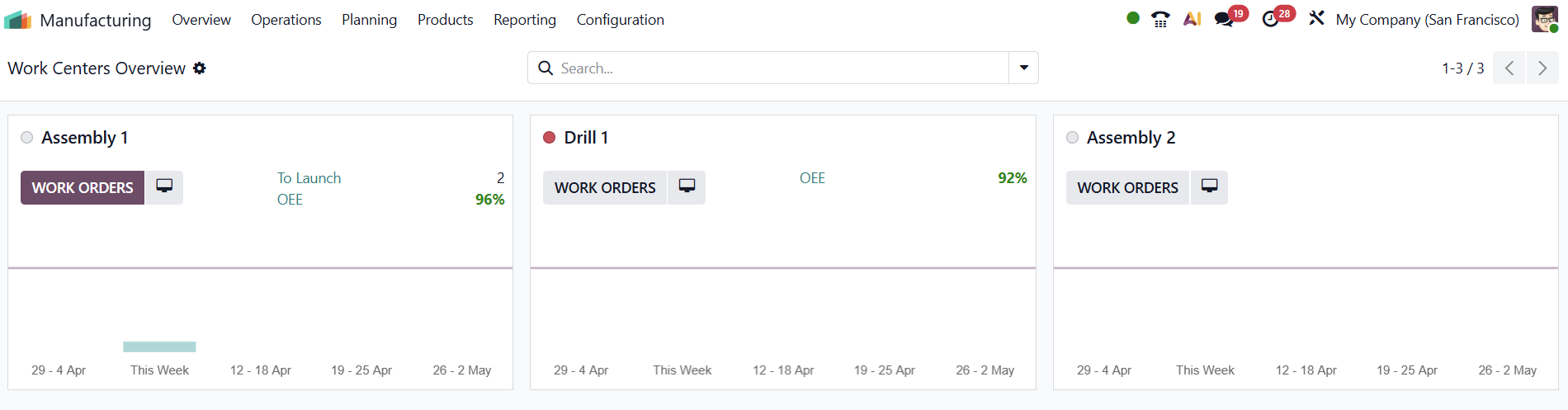Open the Reporting menu
The image size is (1568, 410).
[x=524, y=20]
